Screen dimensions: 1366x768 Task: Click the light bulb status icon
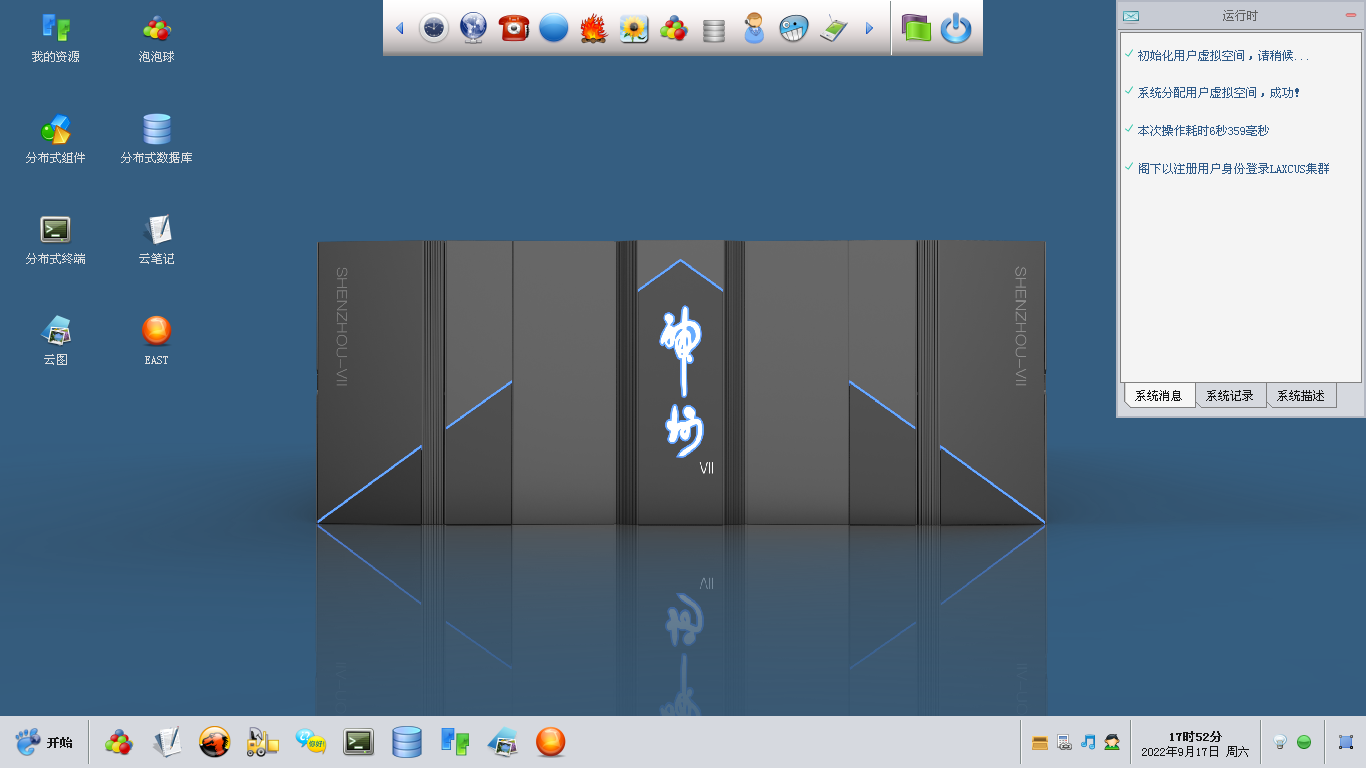1279,742
